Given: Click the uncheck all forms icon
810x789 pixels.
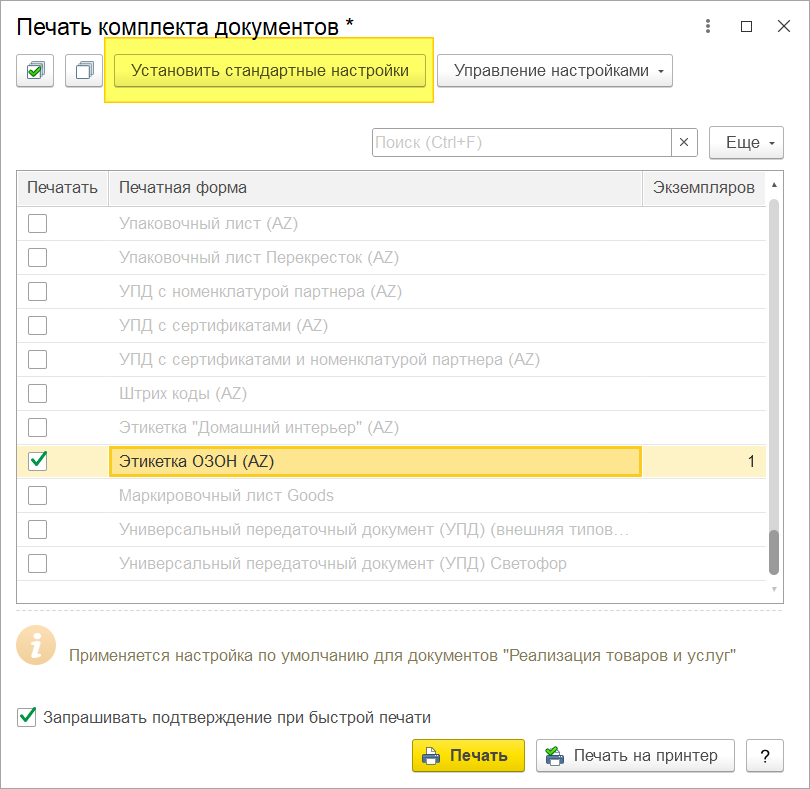Looking at the screenshot, I should pos(84,71).
